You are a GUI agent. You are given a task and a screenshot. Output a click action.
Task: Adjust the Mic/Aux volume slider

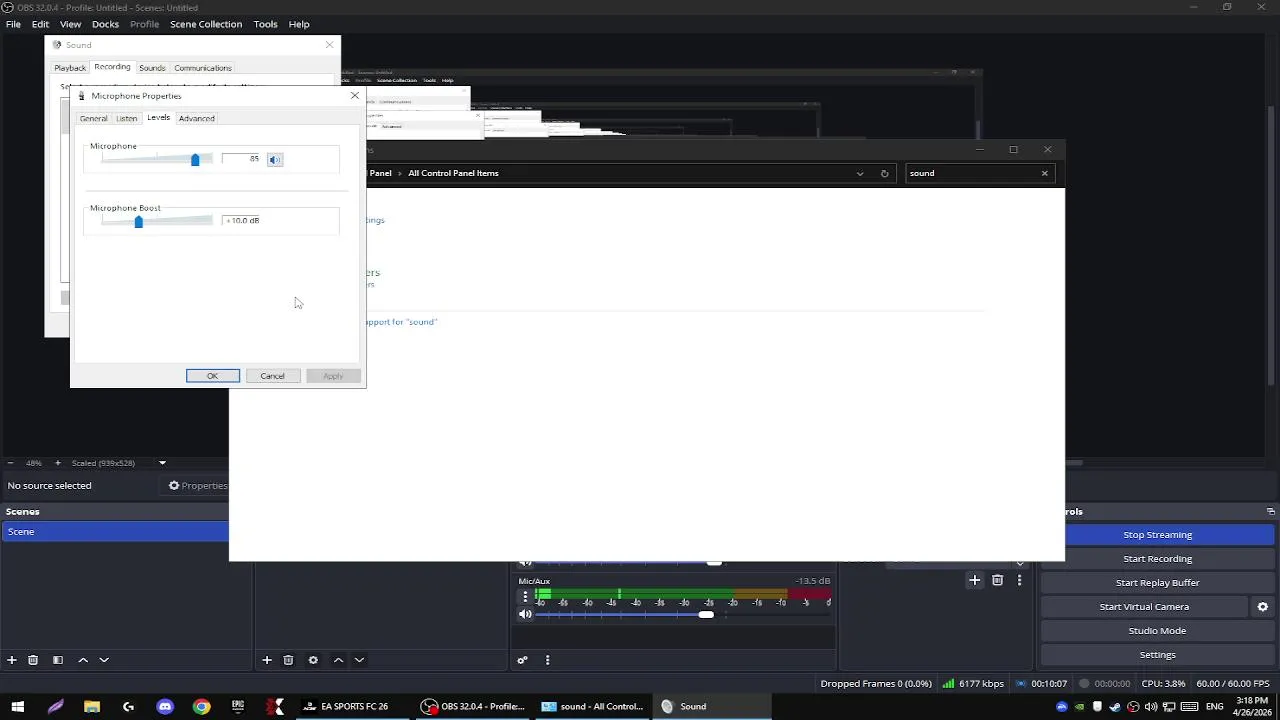706,614
